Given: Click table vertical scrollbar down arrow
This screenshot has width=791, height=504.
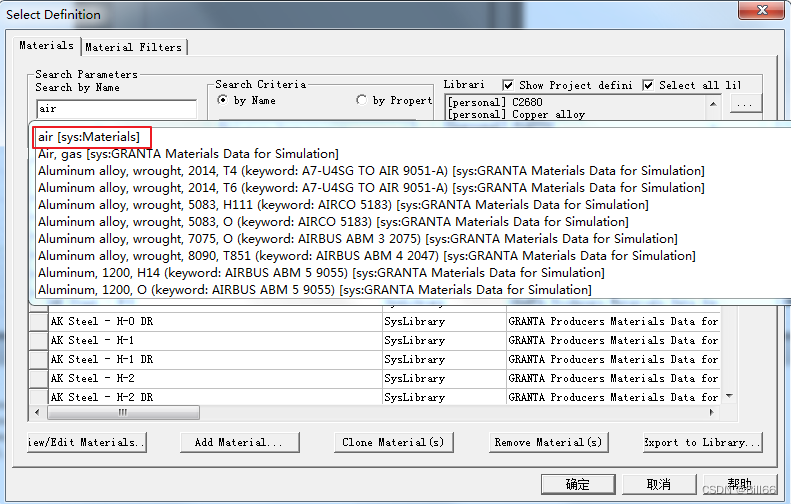Looking at the screenshot, I should pyautogui.click(x=729, y=396).
